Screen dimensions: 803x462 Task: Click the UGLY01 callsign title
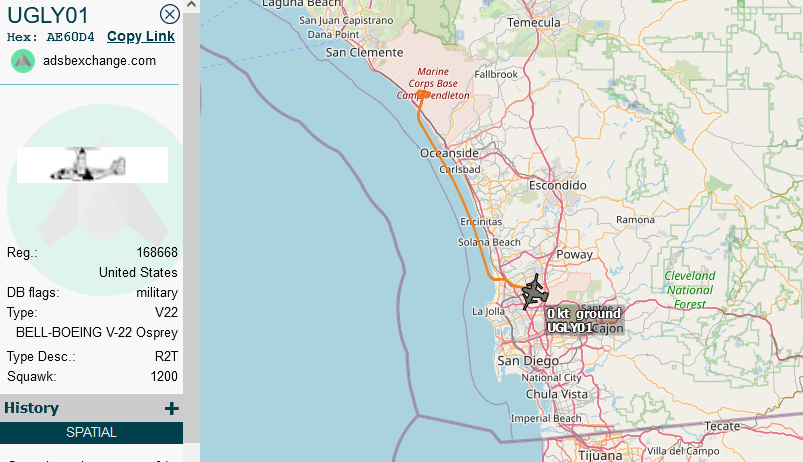(x=48, y=15)
